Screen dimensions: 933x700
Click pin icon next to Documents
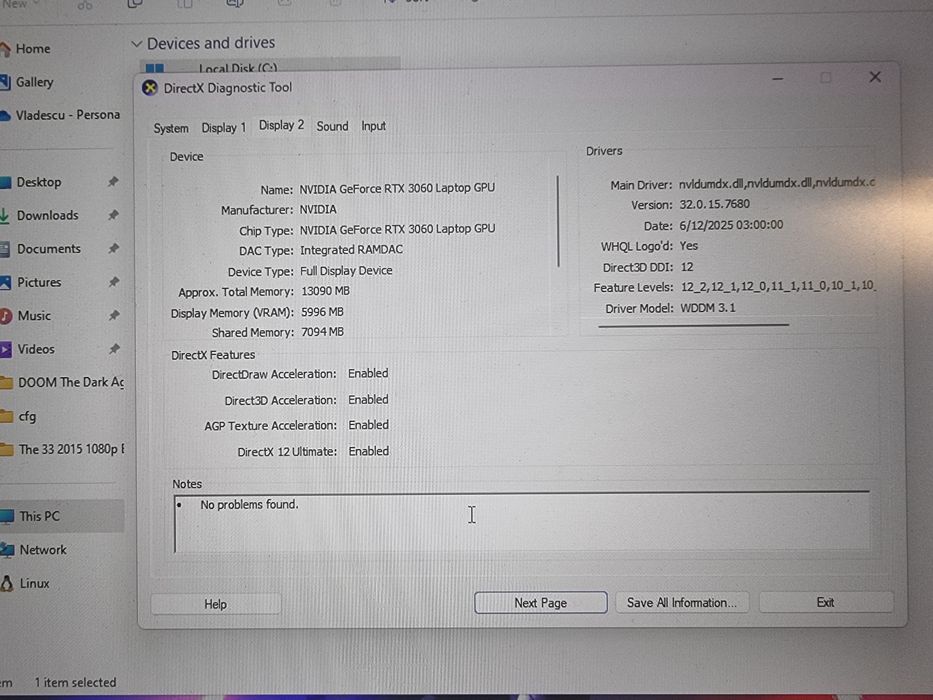[113, 248]
